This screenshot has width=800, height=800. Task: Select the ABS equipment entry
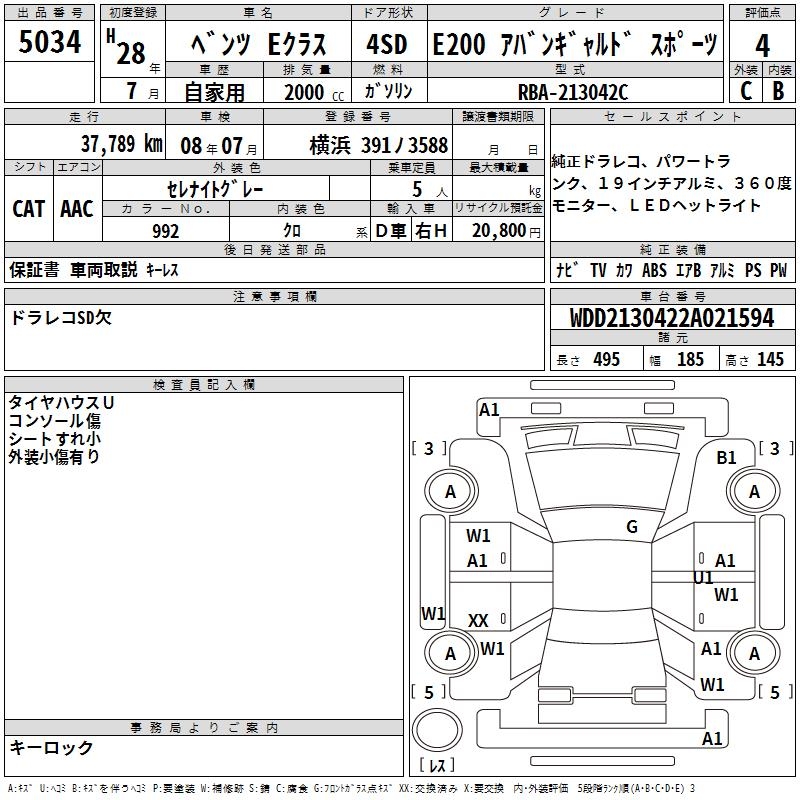(x=654, y=270)
